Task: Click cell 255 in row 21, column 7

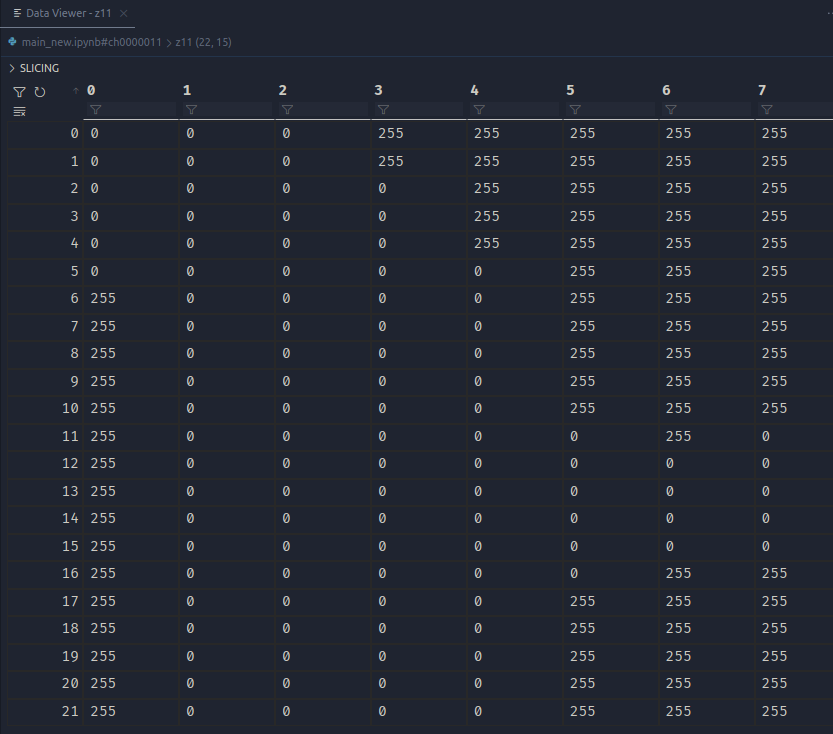Action: [x=775, y=711]
